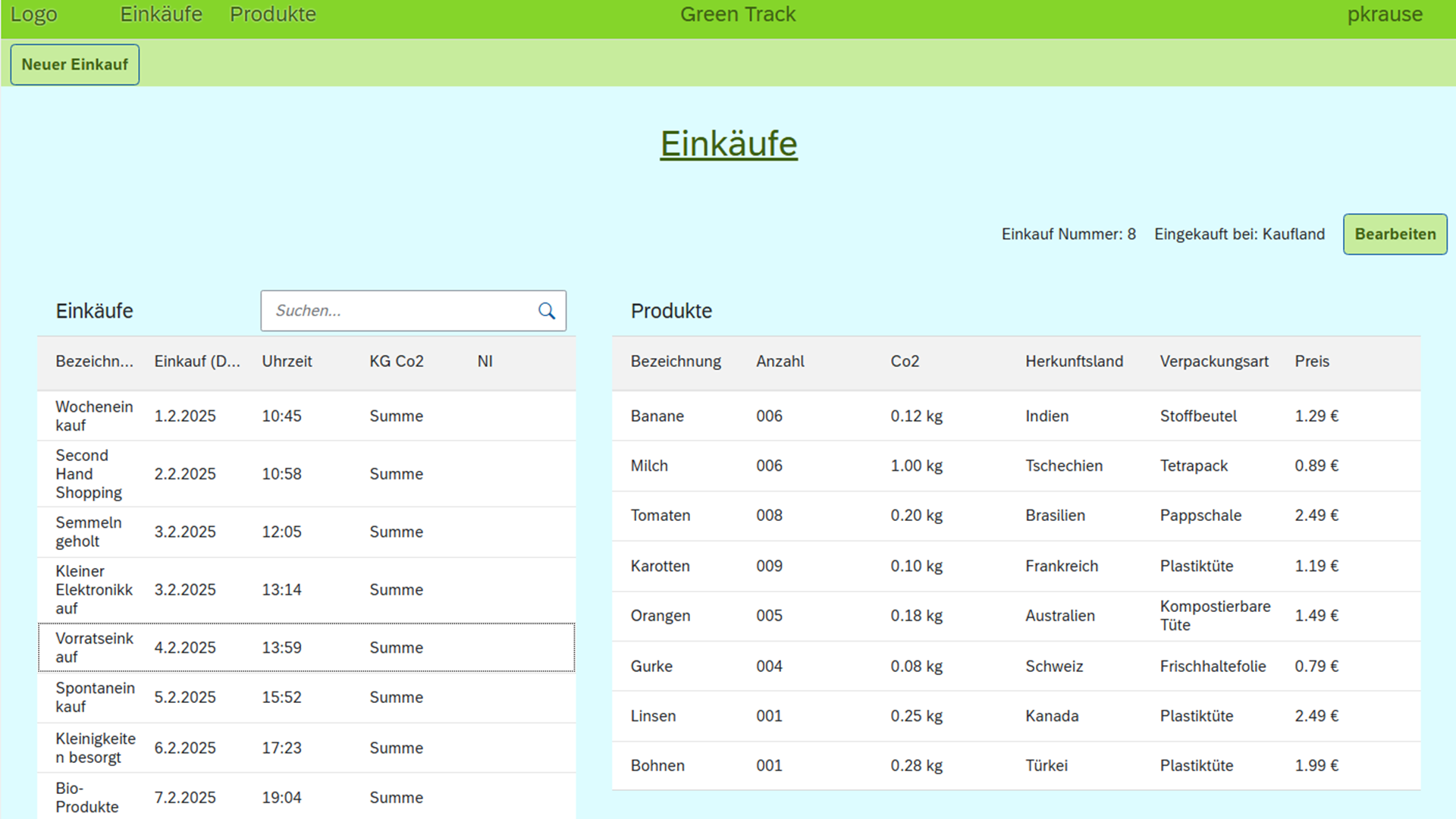The image size is (1456, 819).
Task: Open the Einkäufe menu item
Action: pos(161,14)
